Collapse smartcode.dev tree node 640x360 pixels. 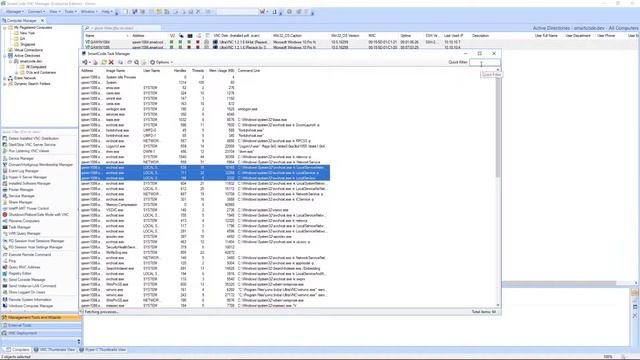coord(11,61)
